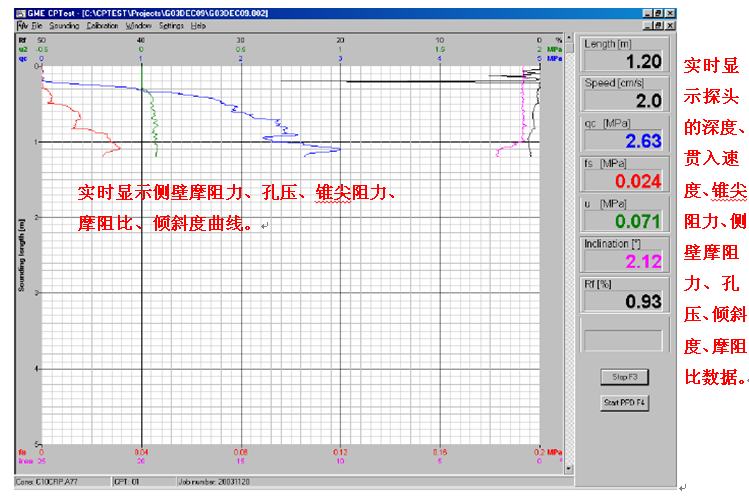
Task: Minimize the inner sounding document window
Action: pyautogui.click(x=645, y=25)
